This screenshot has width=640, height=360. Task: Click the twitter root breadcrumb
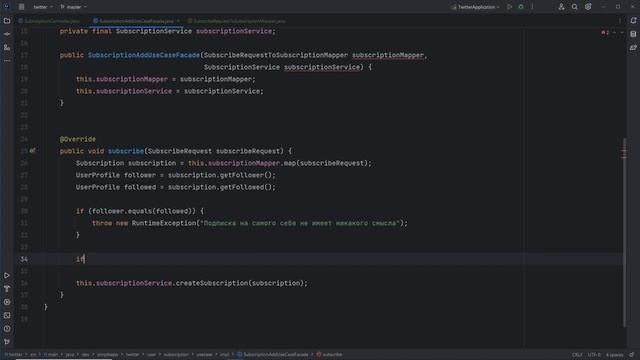[x=13, y=355]
